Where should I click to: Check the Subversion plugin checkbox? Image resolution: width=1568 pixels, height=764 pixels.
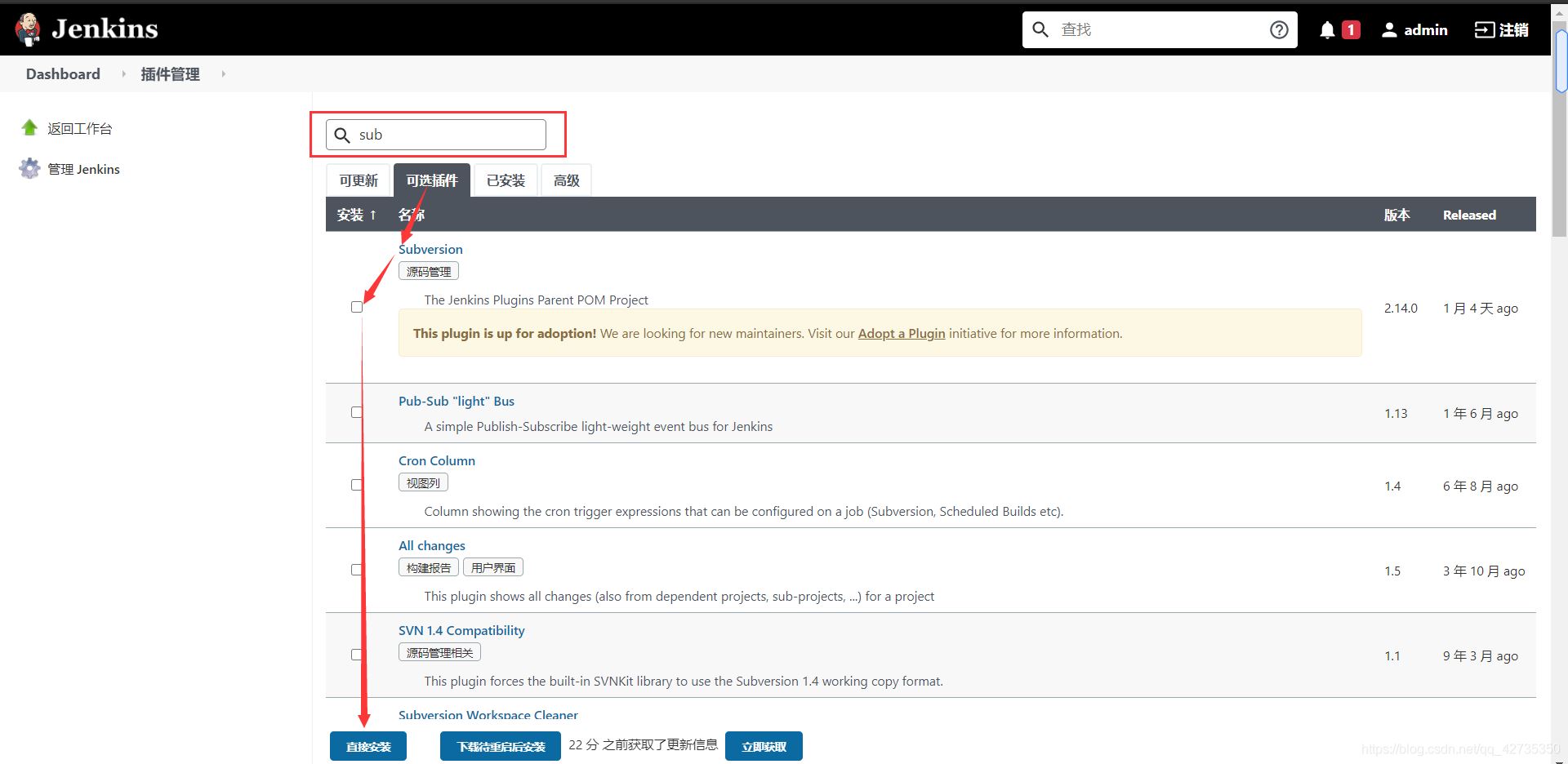[357, 307]
